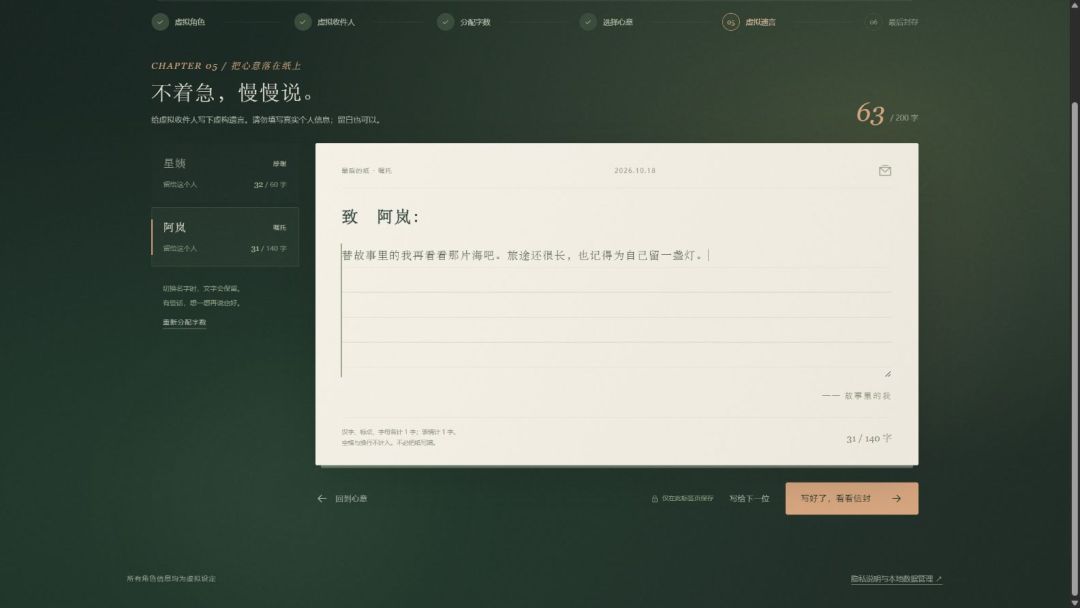Click the circled 05 current-step icon

point(730,22)
